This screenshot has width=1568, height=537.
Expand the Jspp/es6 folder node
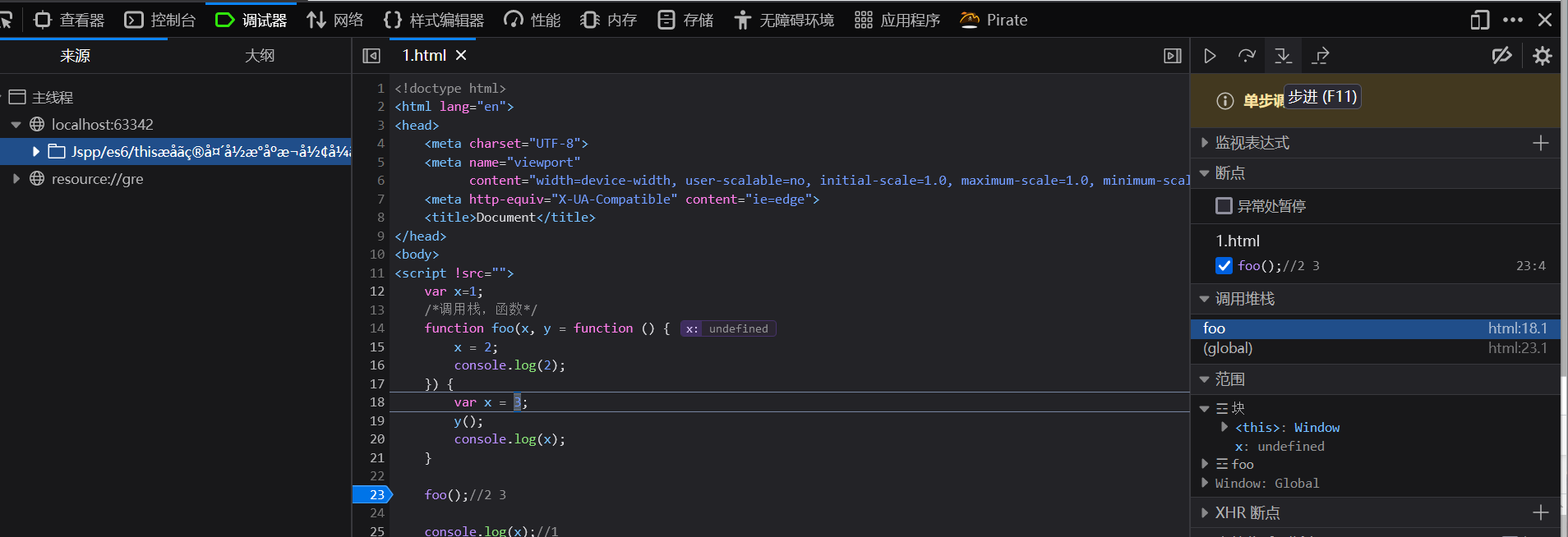tap(35, 152)
